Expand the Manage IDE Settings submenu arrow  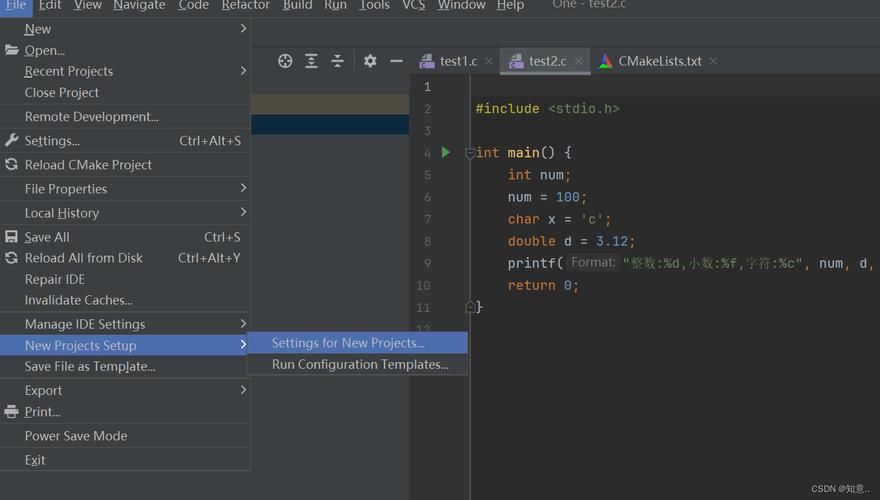point(243,324)
